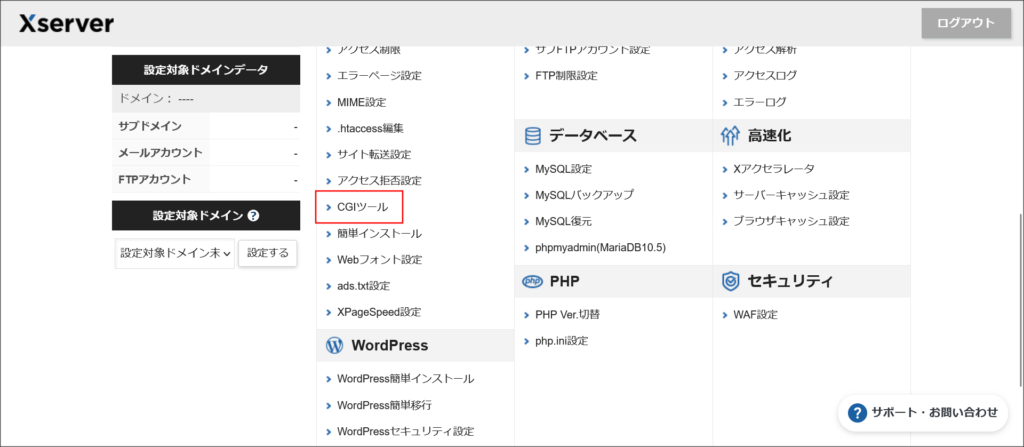Open WordPress簡単インストール link

coord(405,379)
